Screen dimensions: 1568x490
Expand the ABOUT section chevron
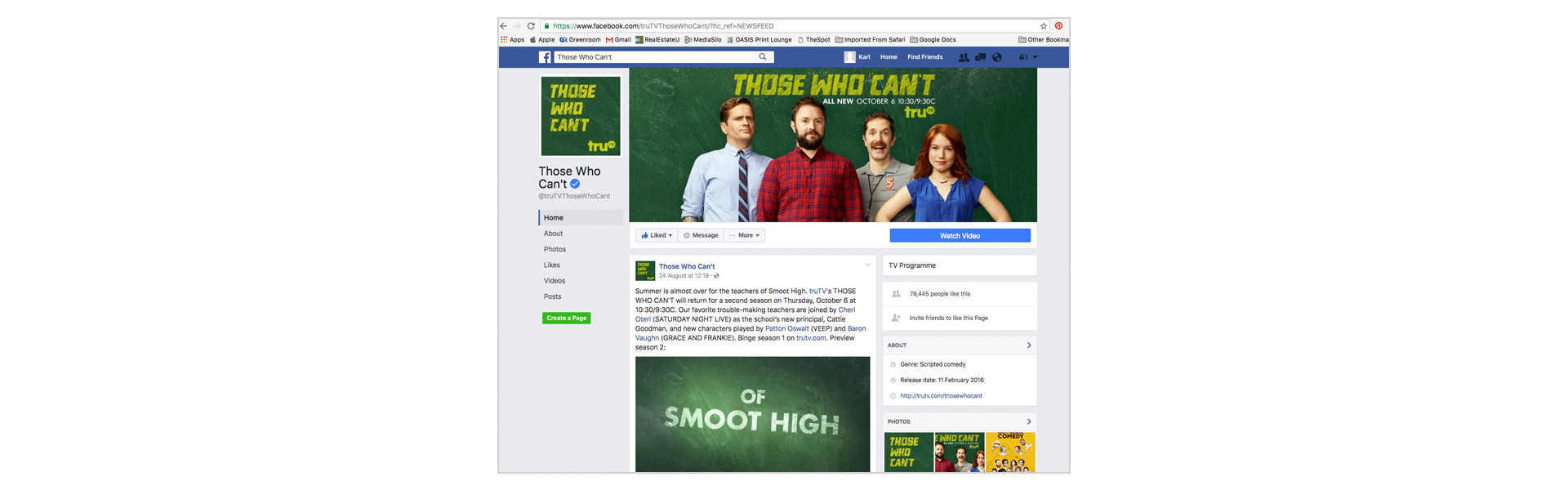coord(1029,345)
